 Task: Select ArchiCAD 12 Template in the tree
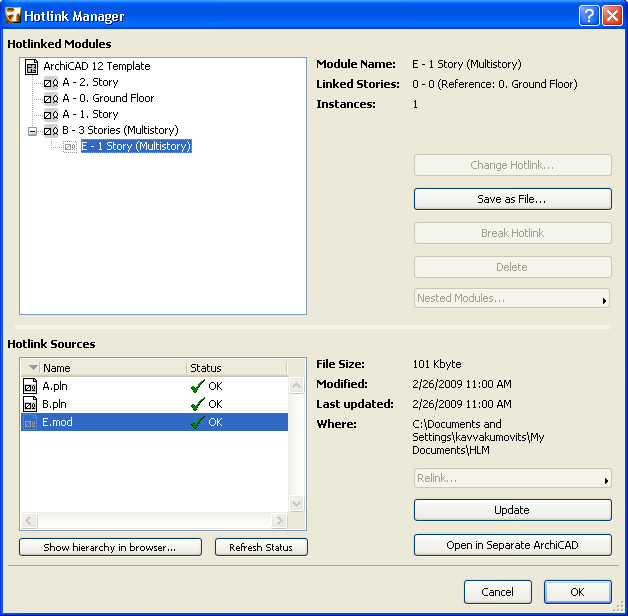[x=97, y=66]
